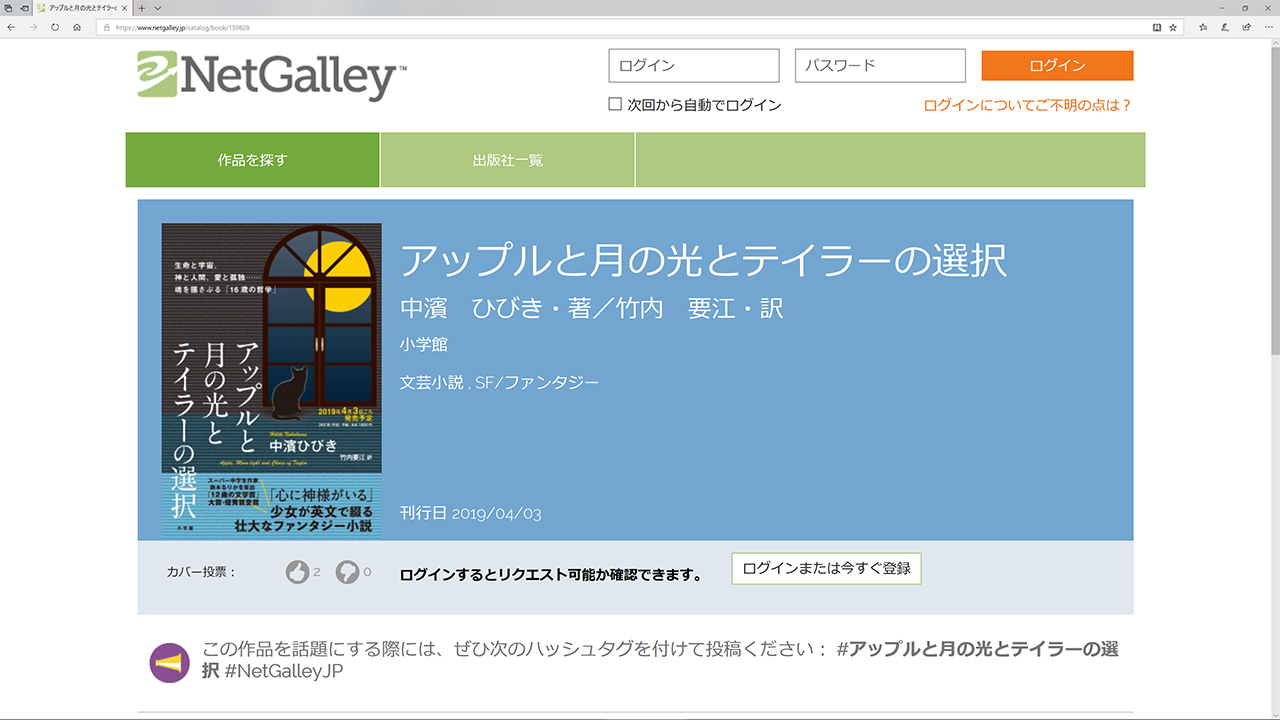Set these tabs aside icon
The height and width of the screenshot is (720, 1280).
(x=23, y=7)
